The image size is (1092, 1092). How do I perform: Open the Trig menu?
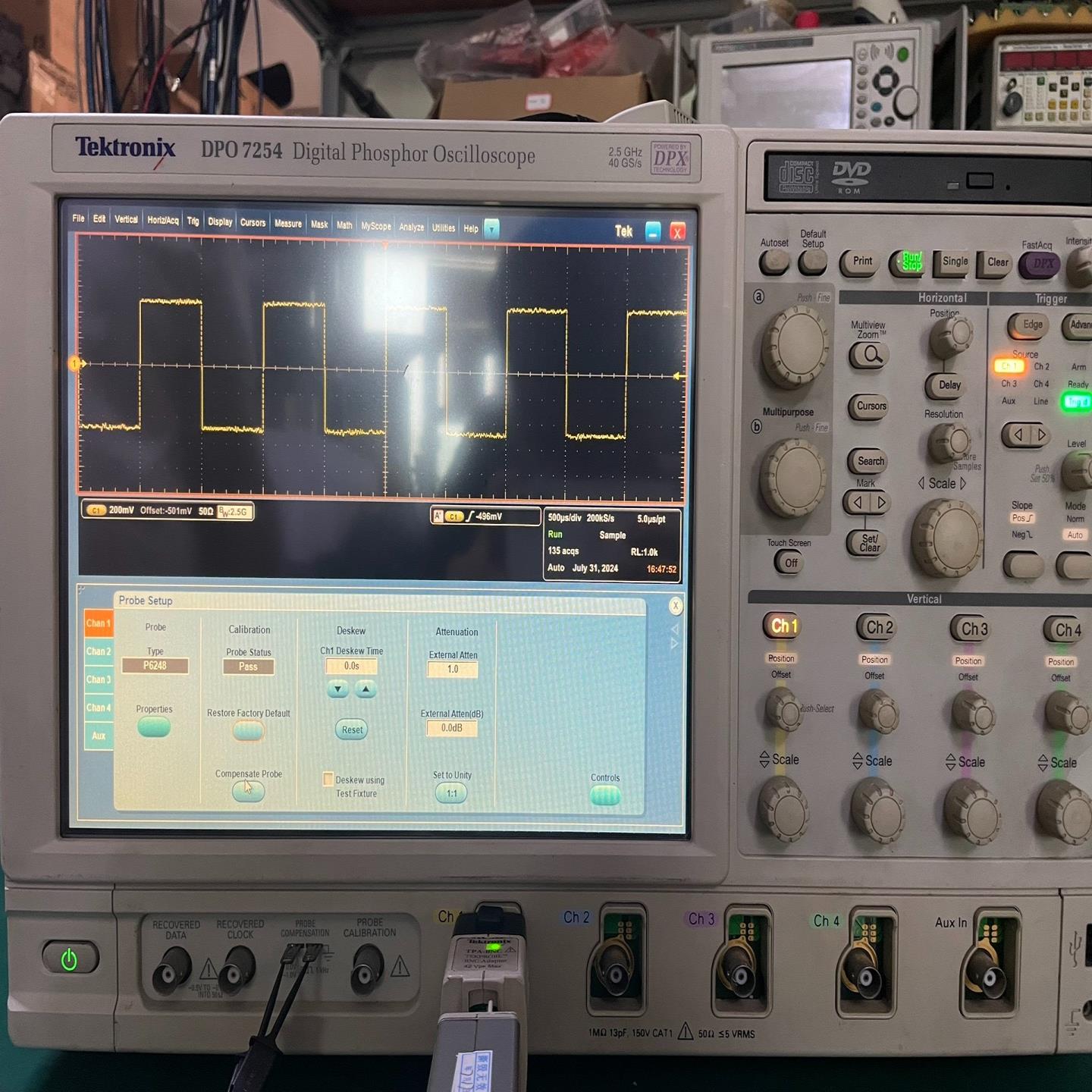(x=193, y=221)
